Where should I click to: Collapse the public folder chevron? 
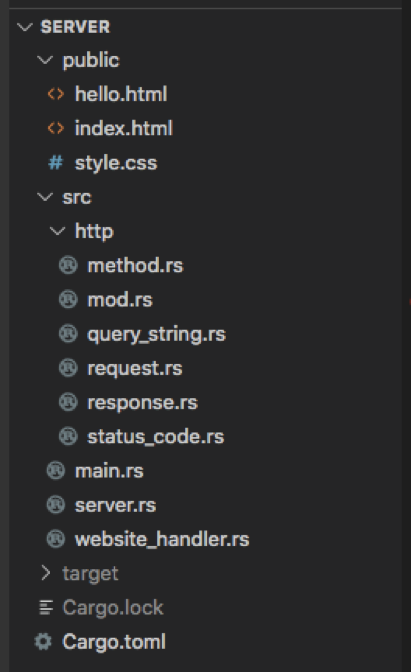tap(45, 60)
